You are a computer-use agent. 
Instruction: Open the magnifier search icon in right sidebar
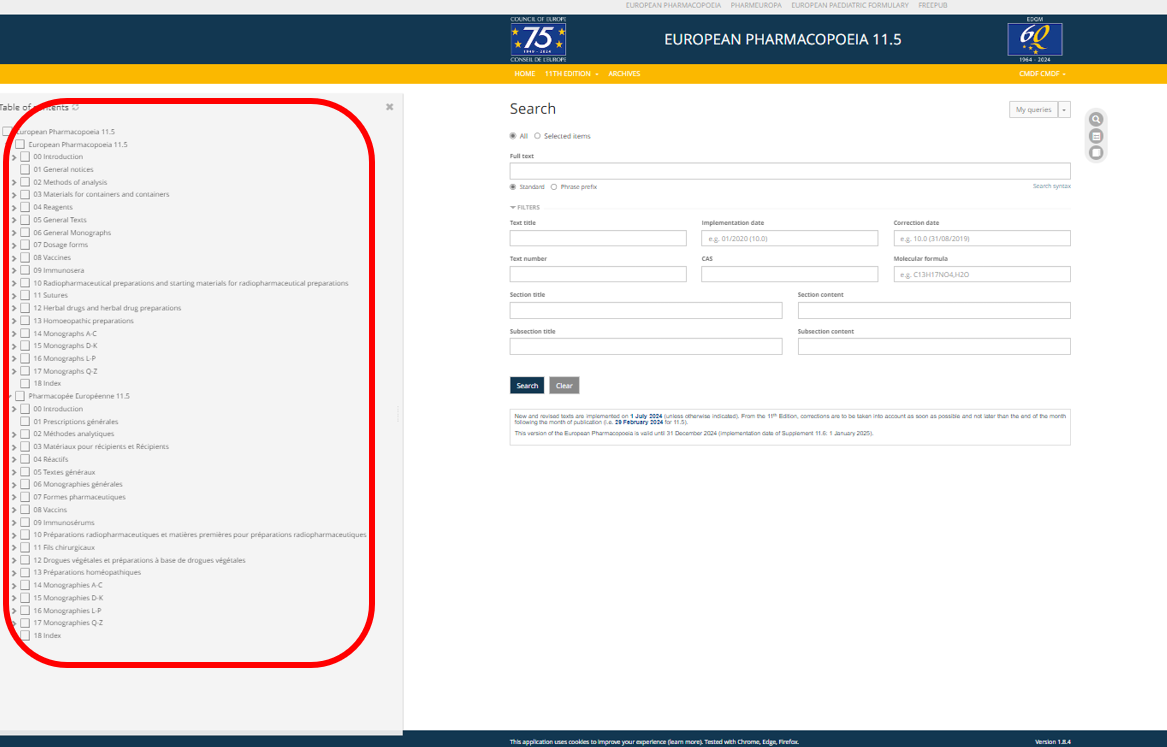point(1096,119)
